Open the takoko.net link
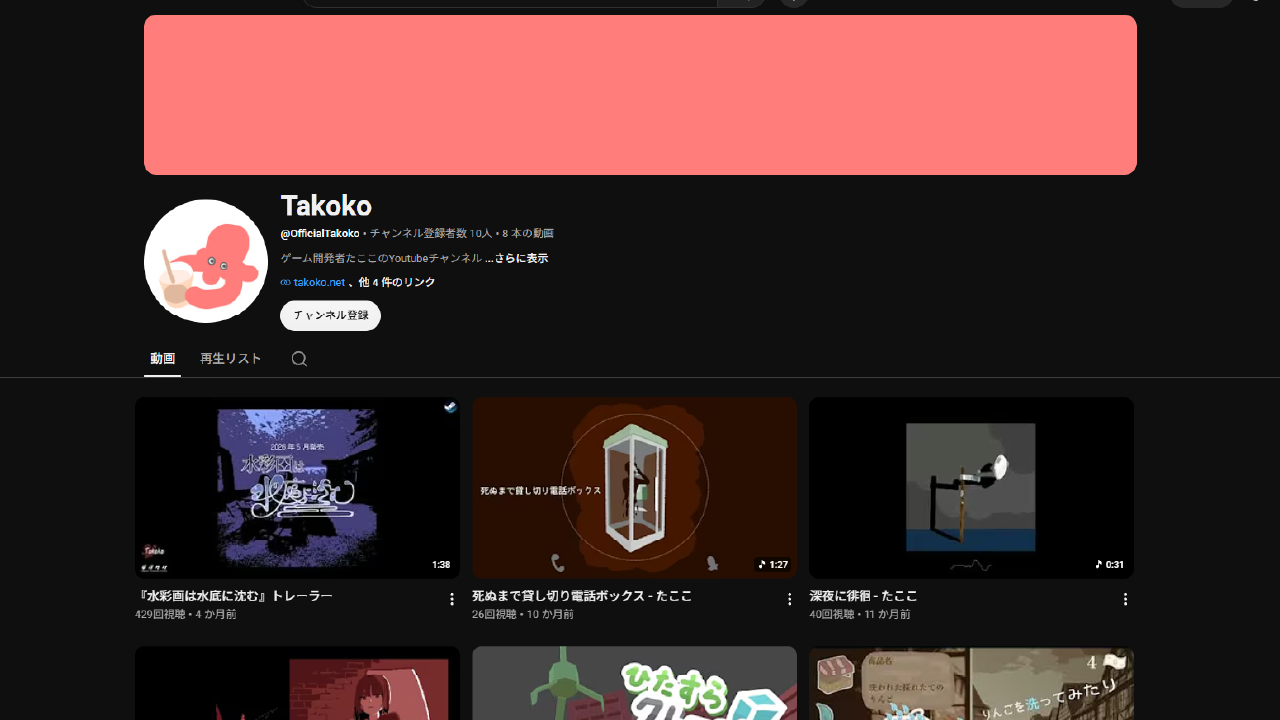The image size is (1280, 720). point(319,283)
